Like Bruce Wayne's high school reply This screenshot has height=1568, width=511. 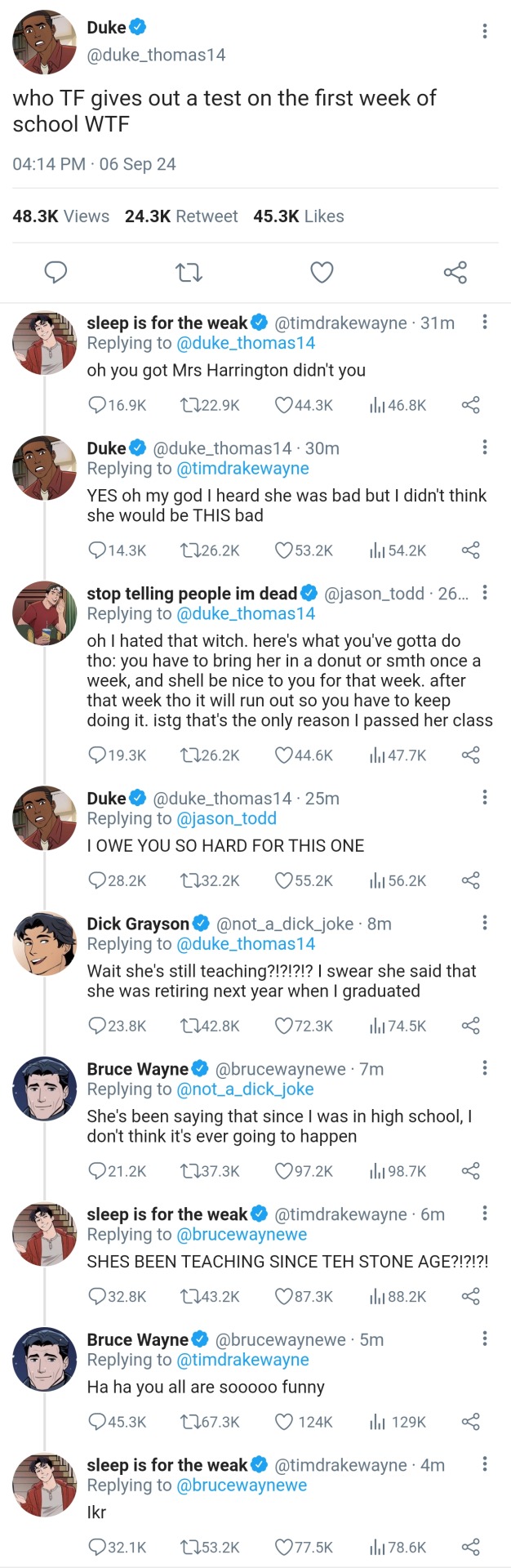point(284,1171)
